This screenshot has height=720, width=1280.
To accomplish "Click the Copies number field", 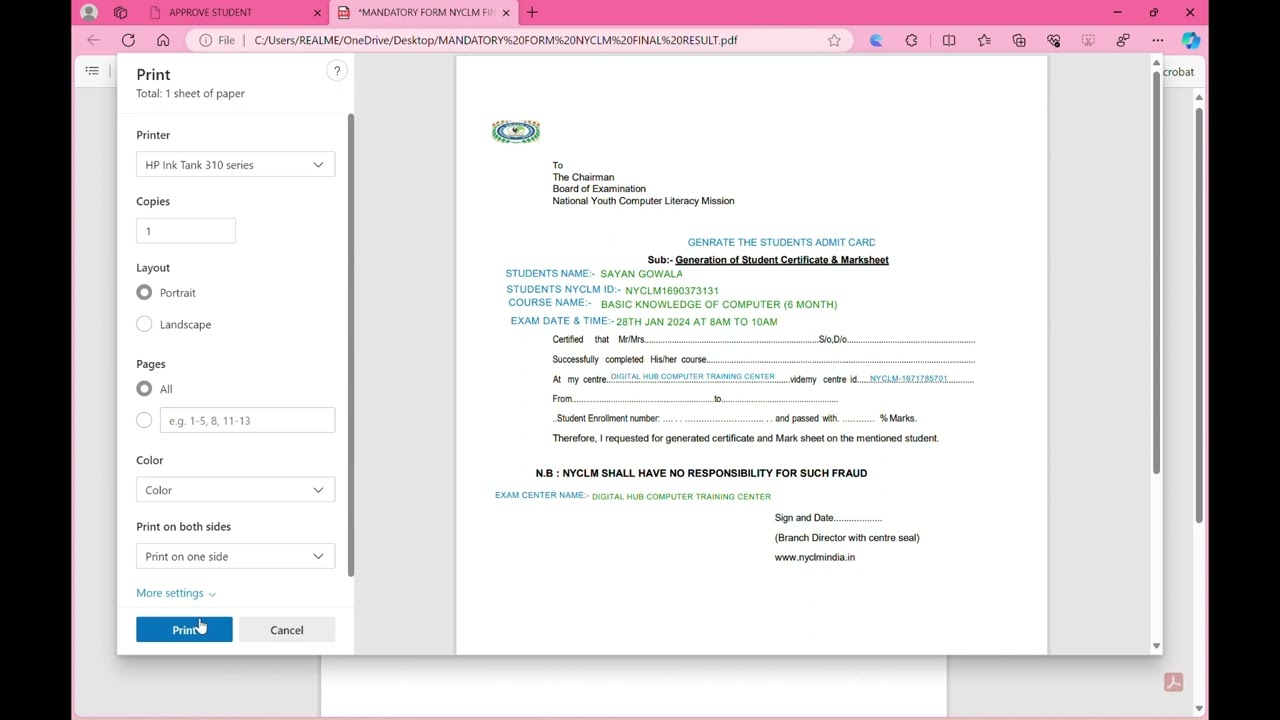I will point(186,231).
